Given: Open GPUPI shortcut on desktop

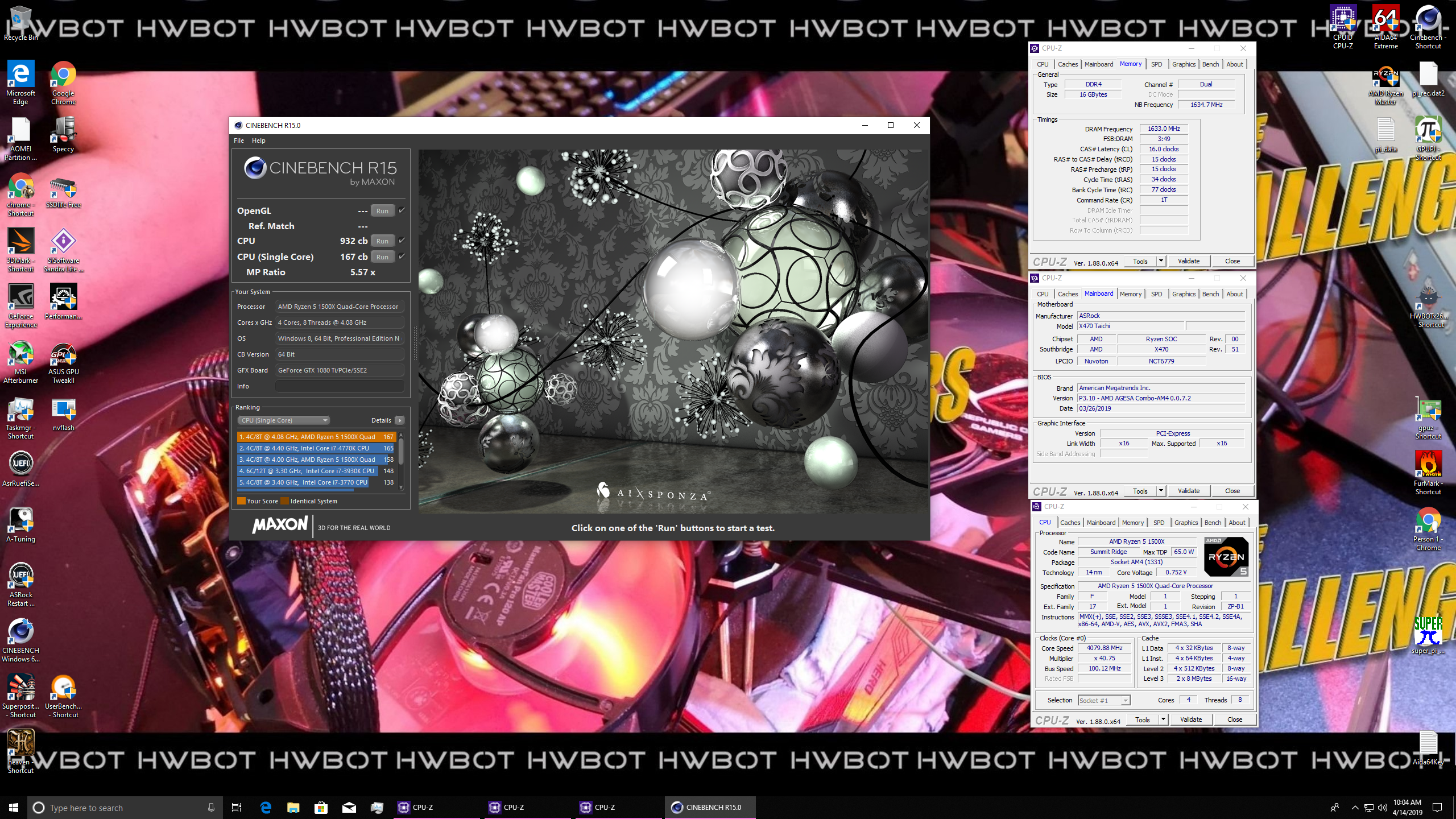Looking at the screenshot, I should (x=1428, y=138).
